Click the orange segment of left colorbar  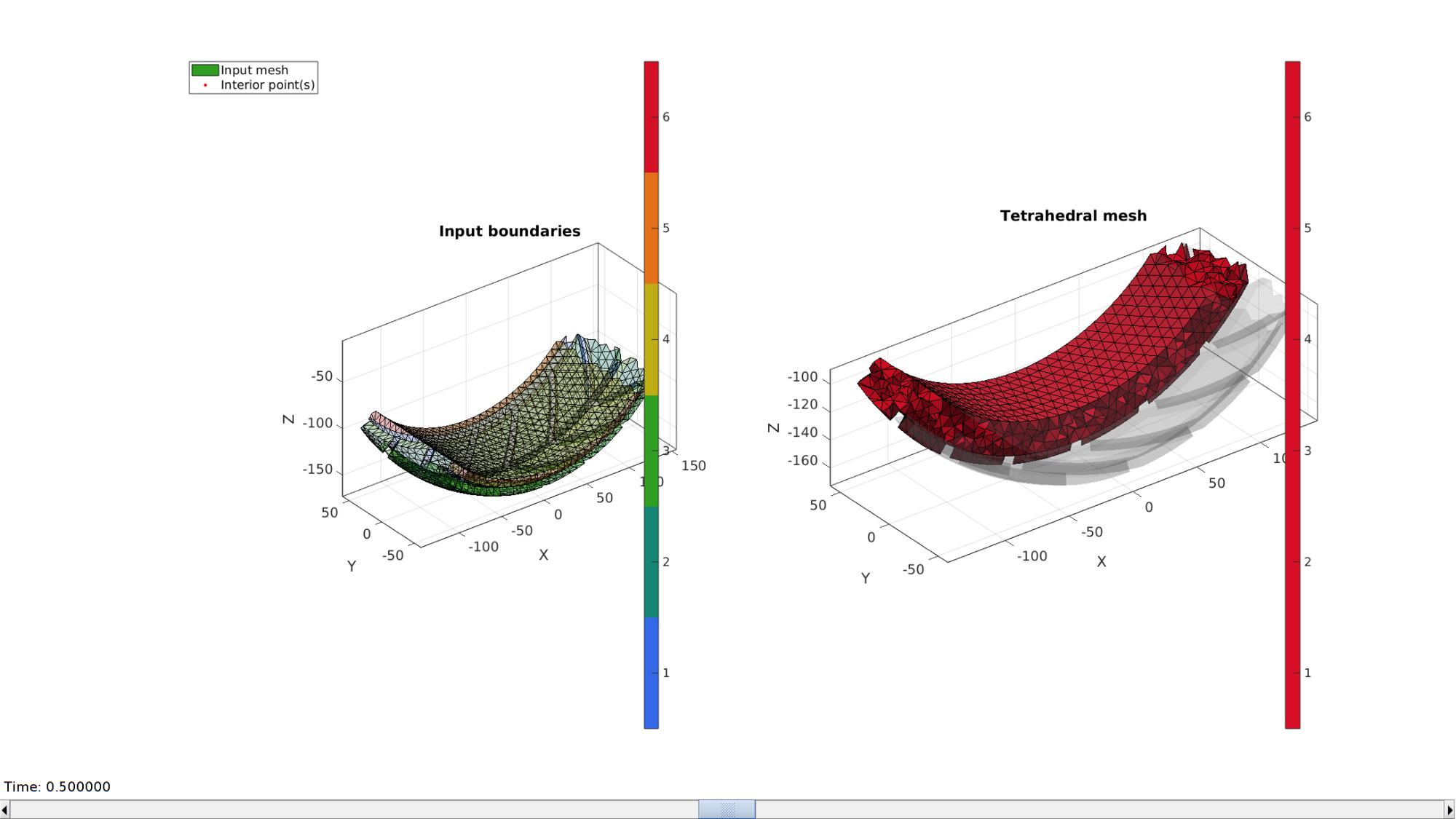click(x=651, y=228)
